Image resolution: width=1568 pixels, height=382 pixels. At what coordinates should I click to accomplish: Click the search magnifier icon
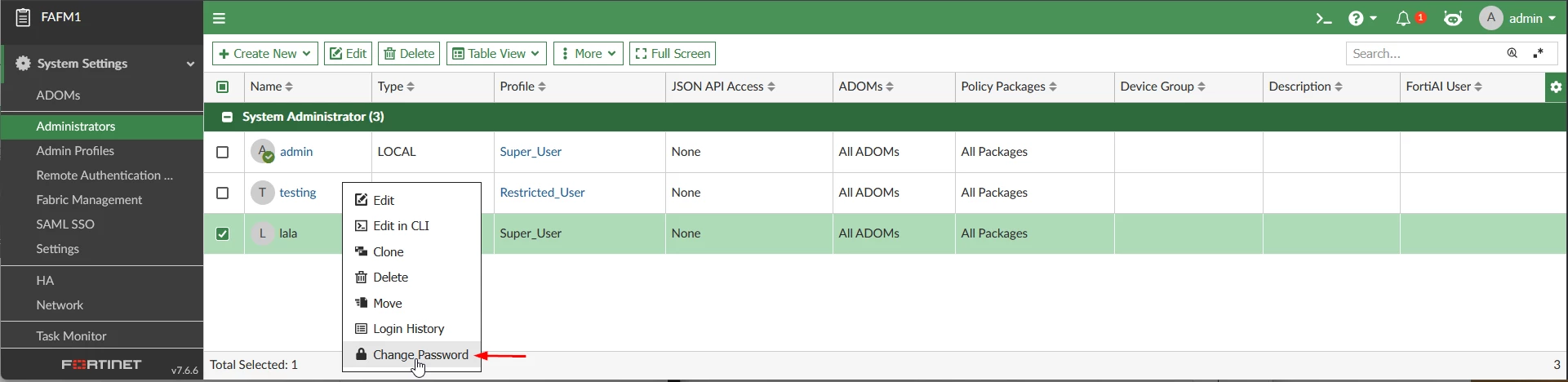[1512, 54]
